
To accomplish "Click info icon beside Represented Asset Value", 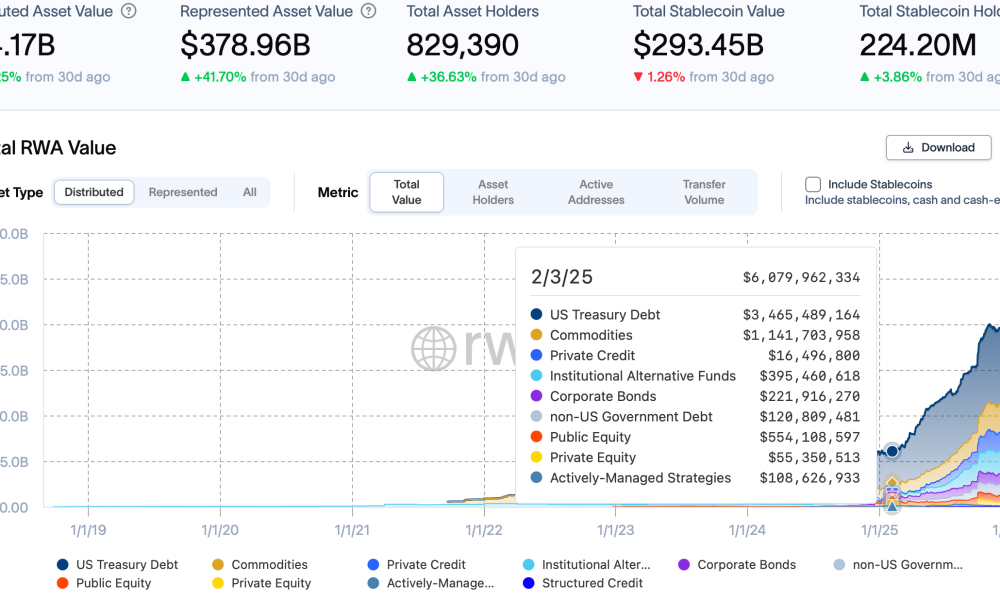I will (369, 12).
